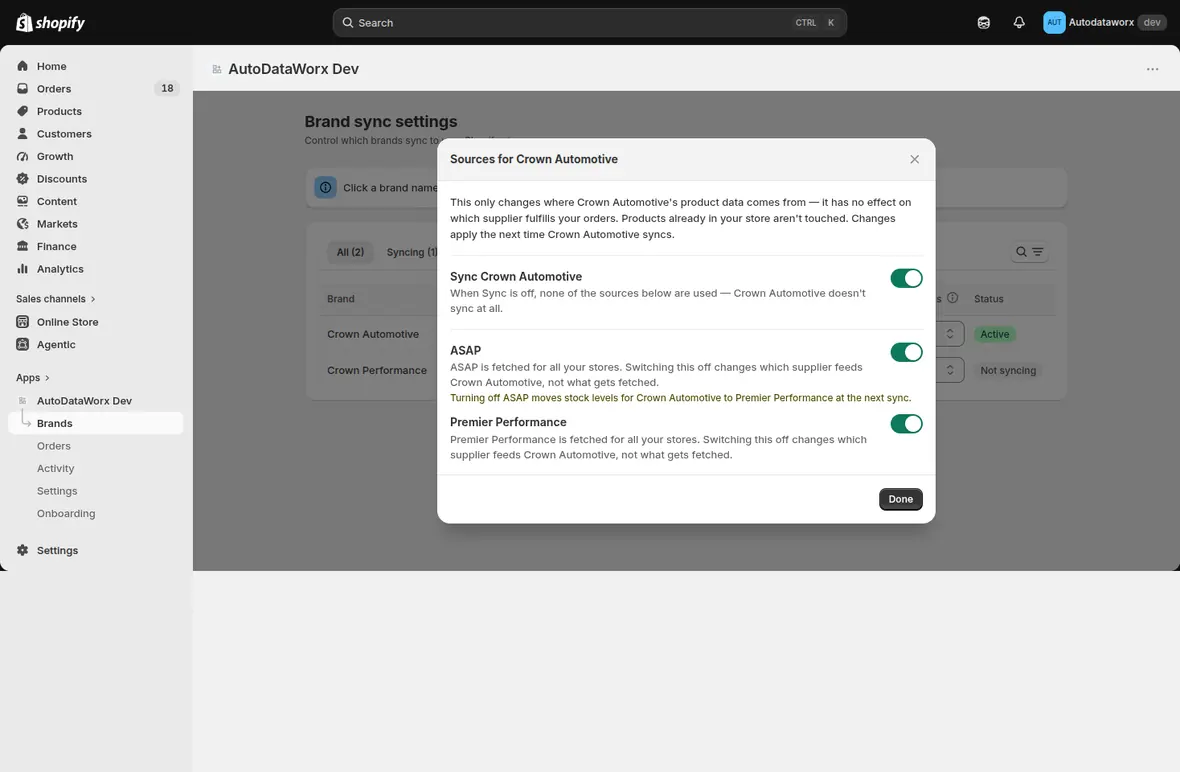The image size is (1180, 772).
Task: Switch to the Syncing (1) tab
Action: point(412,252)
